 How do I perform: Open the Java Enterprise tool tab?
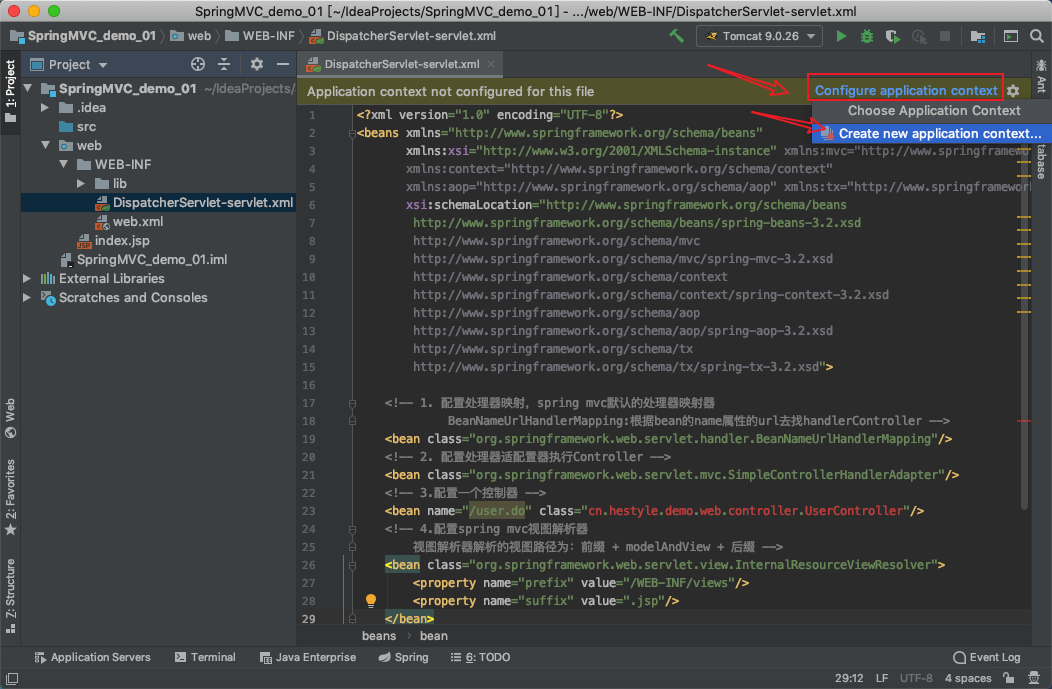308,657
